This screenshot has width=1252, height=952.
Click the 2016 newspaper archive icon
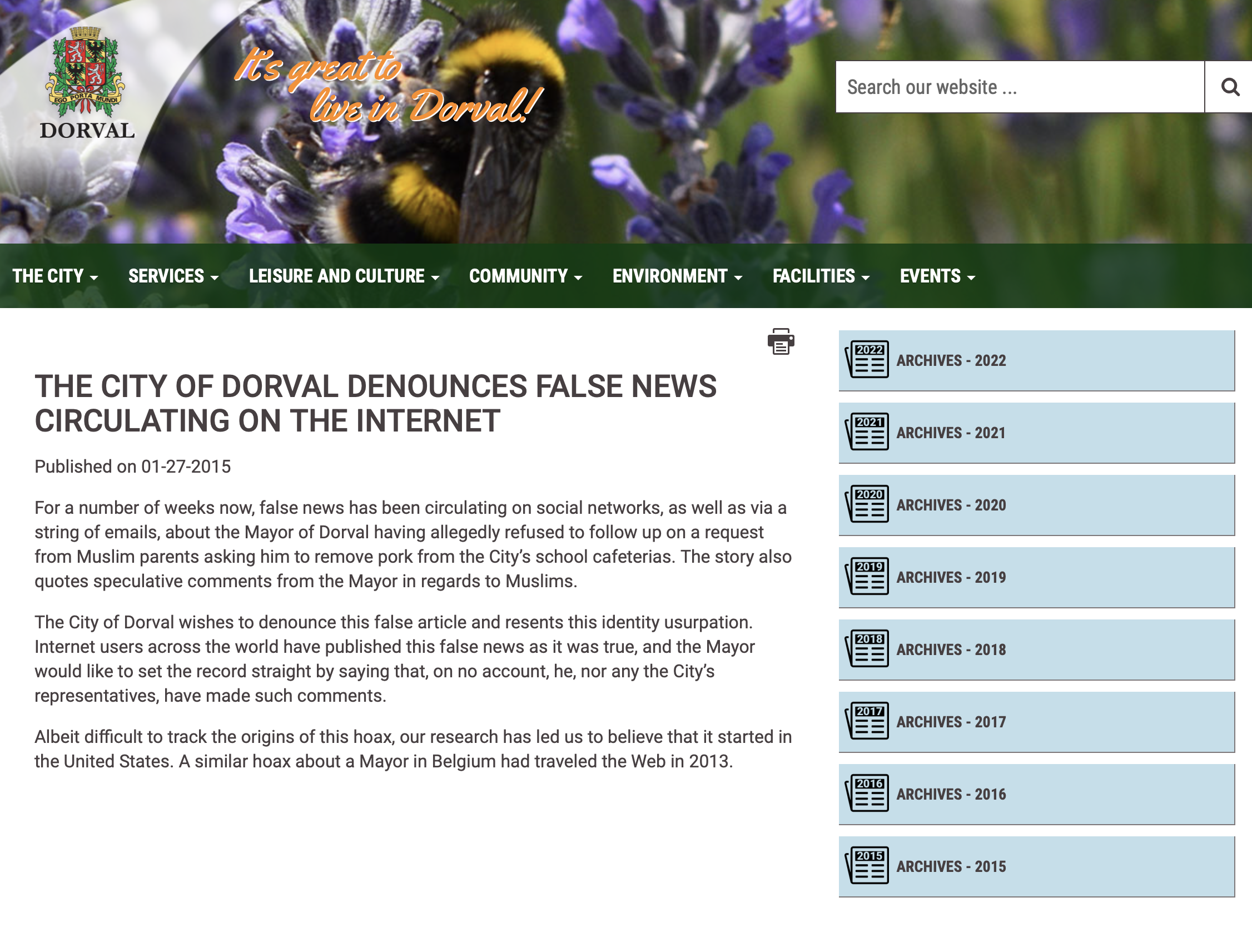coord(867,793)
